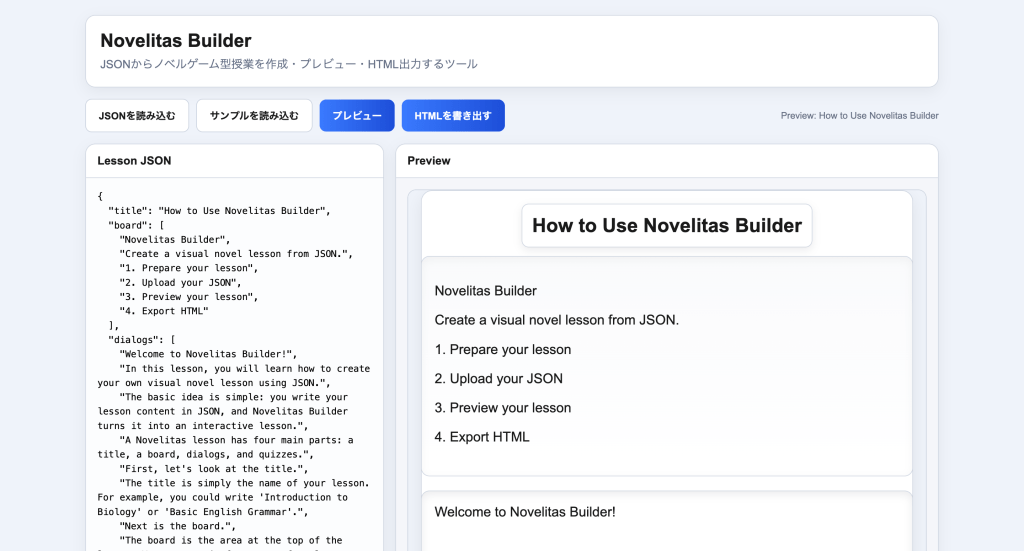The image size is (1024, 551).
Task: Click the JSONからノベルゲーム型授業 subtitle text
Action: 289,64
